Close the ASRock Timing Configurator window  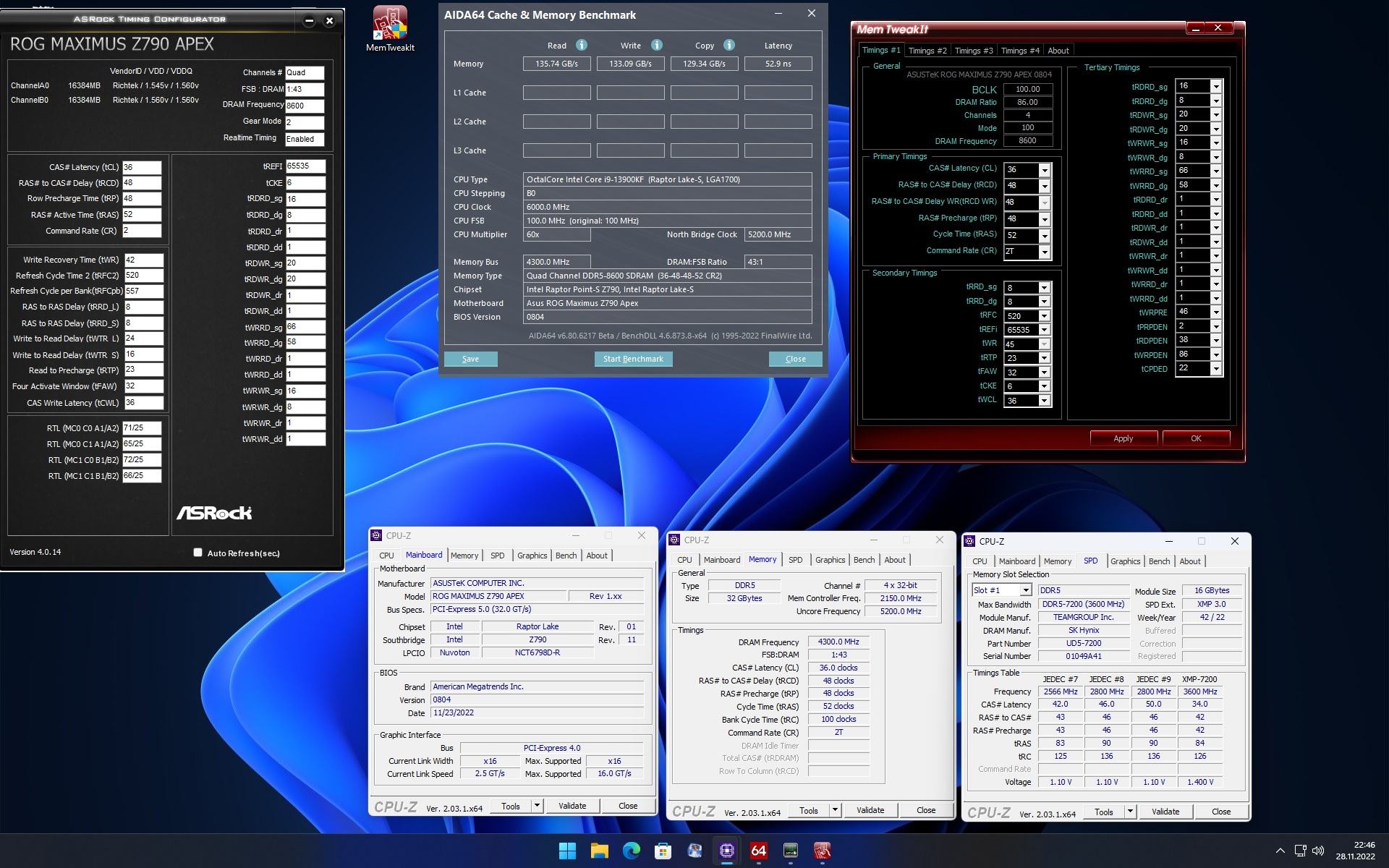(x=329, y=20)
